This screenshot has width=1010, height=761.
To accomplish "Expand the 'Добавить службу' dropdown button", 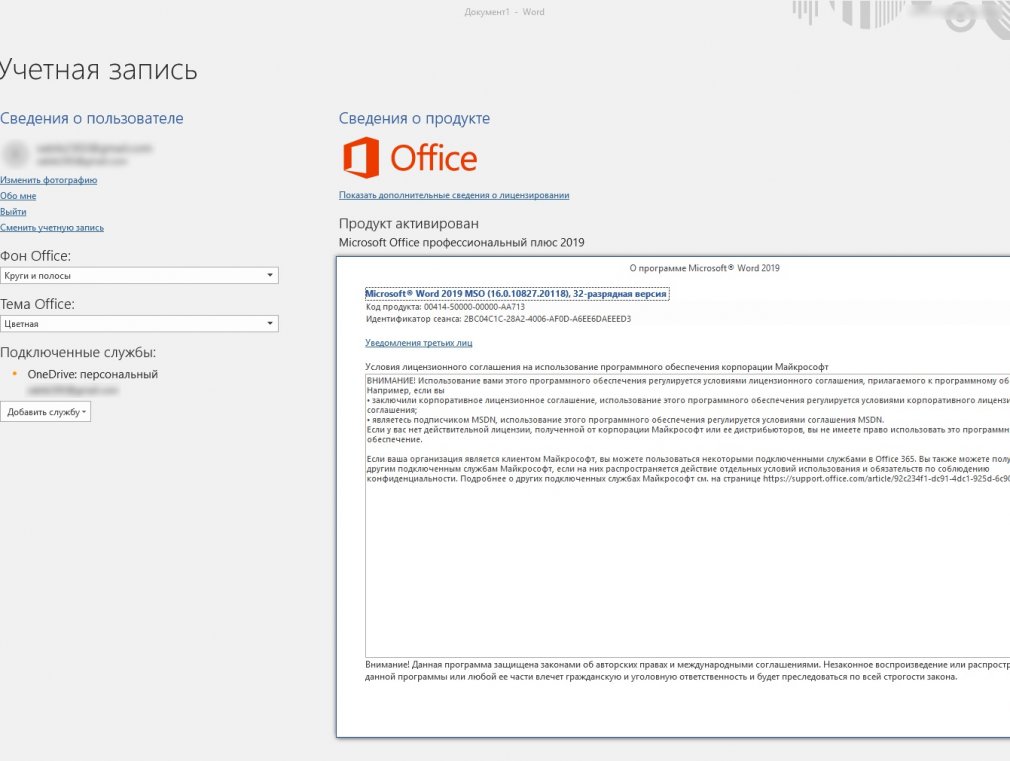I will click(46, 412).
